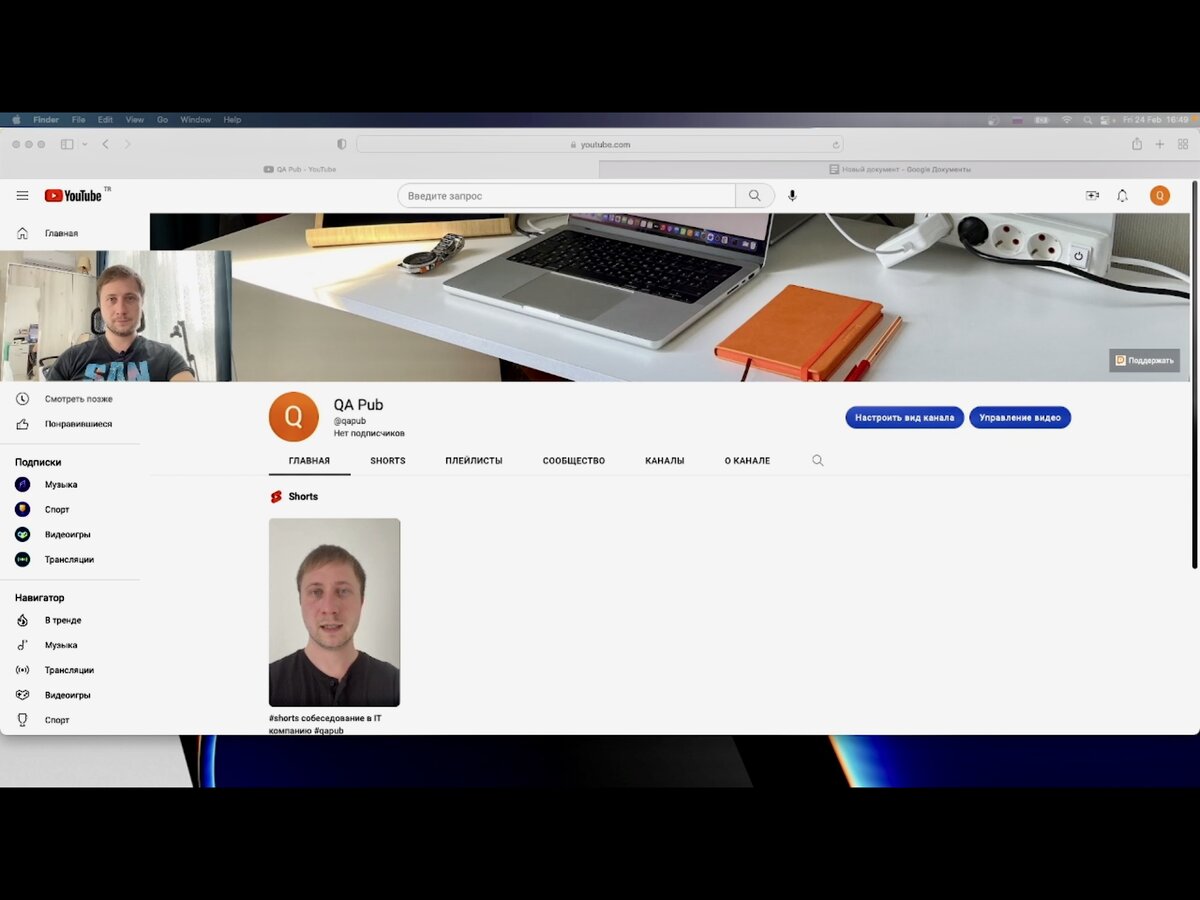
Task: Click the Safari share icon
Action: coord(1137,144)
